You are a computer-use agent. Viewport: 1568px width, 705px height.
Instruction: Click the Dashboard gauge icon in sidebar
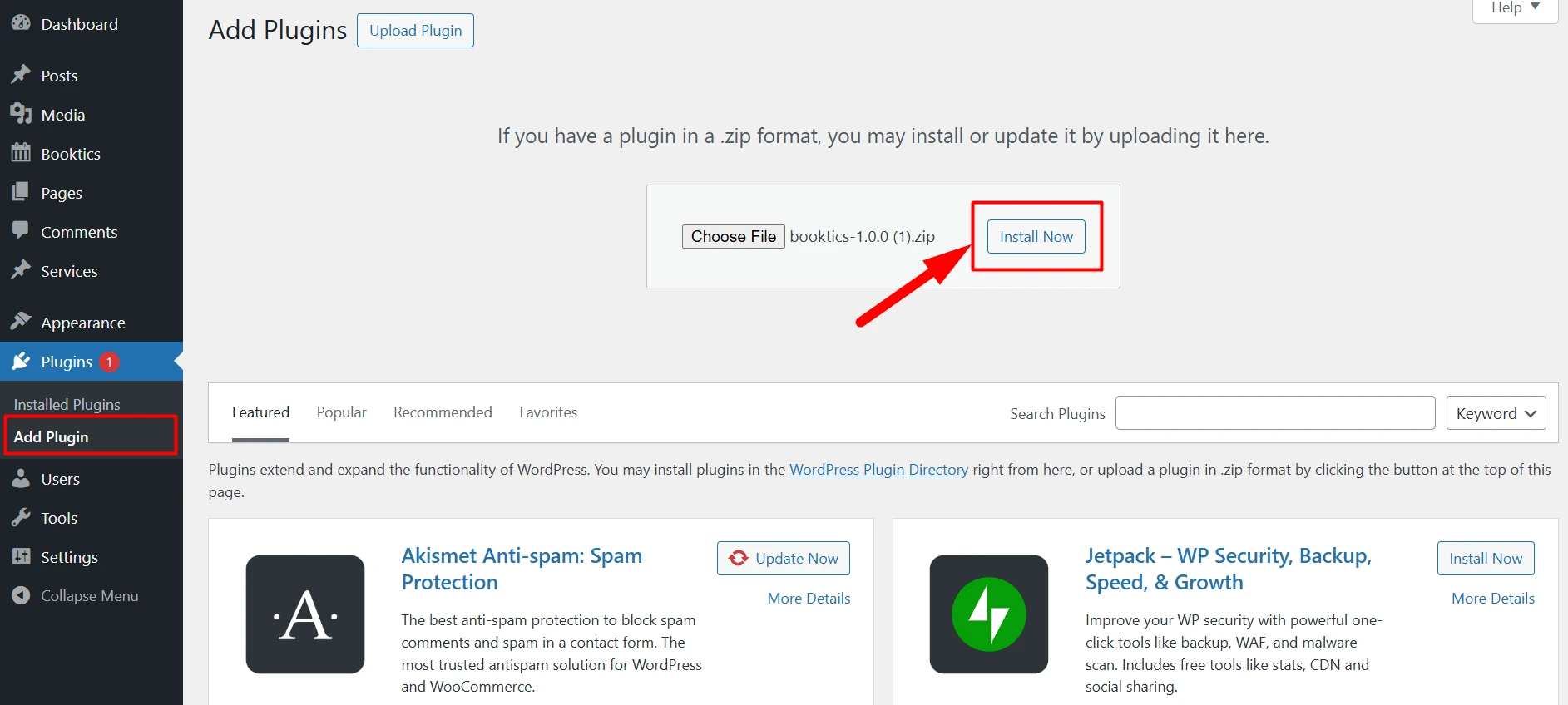pyautogui.click(x=21, y=23)
